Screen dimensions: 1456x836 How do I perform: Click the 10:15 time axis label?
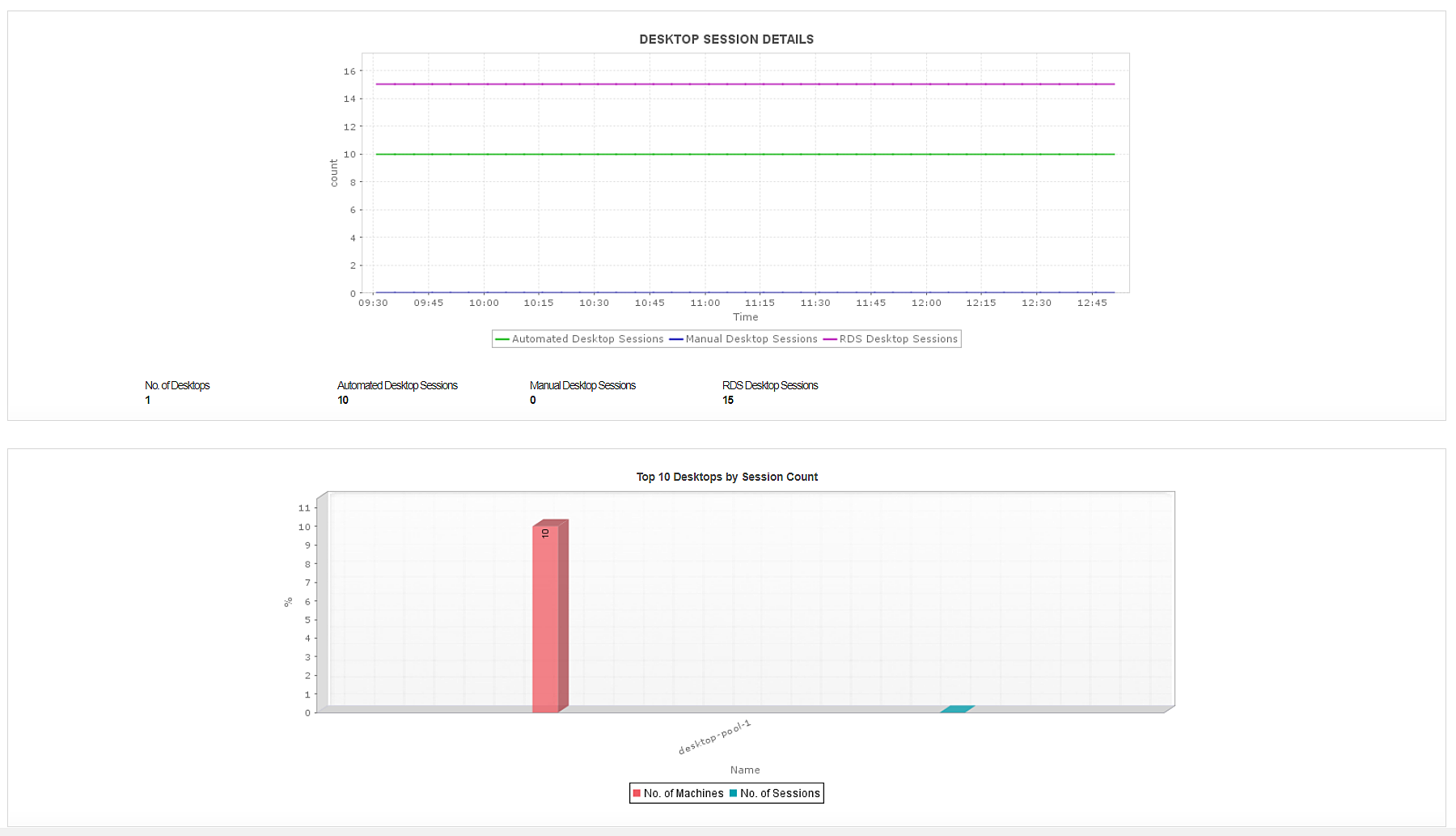(539, 303)
